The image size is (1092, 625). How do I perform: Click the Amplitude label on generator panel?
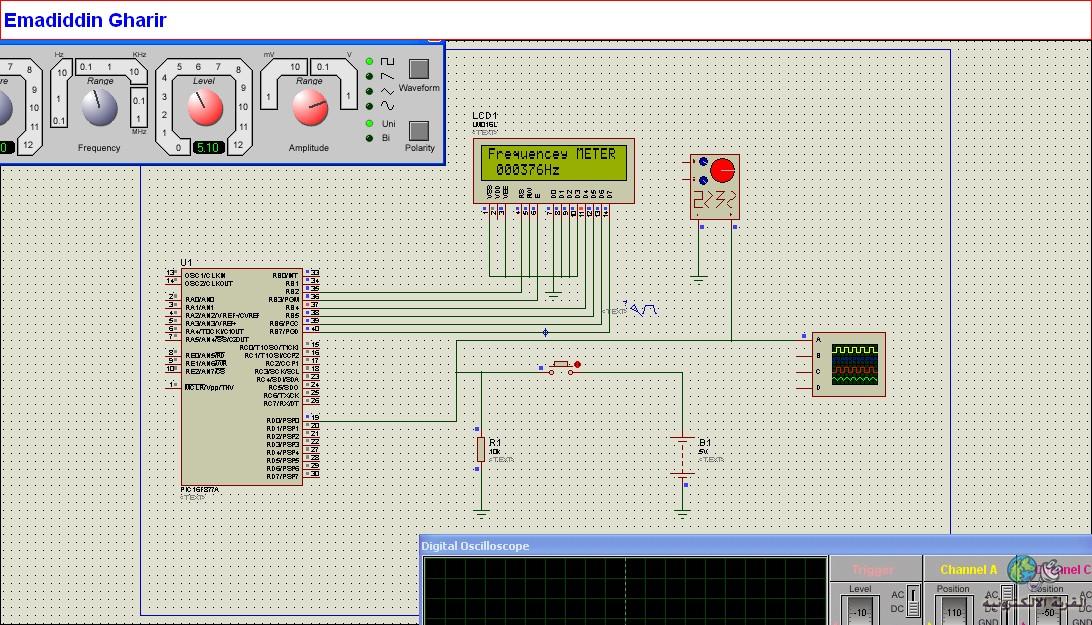[x=309, y=148]
